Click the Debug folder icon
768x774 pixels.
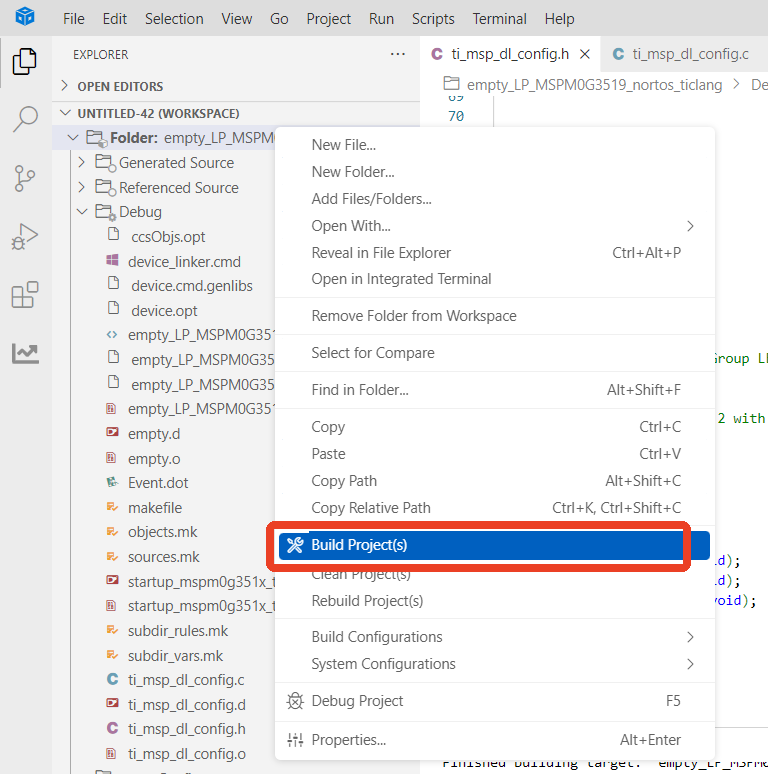pyautogui.click(x=105, y=212)
